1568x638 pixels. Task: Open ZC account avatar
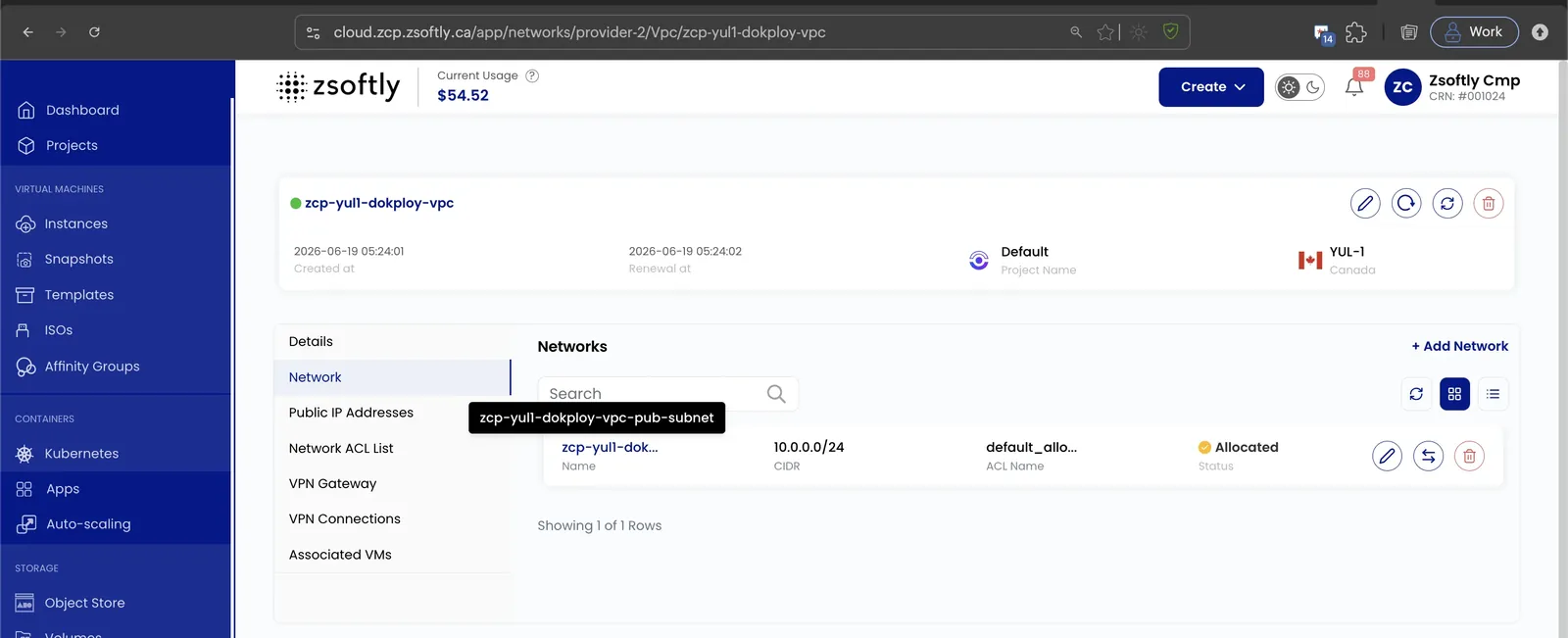coord(1402,87)
